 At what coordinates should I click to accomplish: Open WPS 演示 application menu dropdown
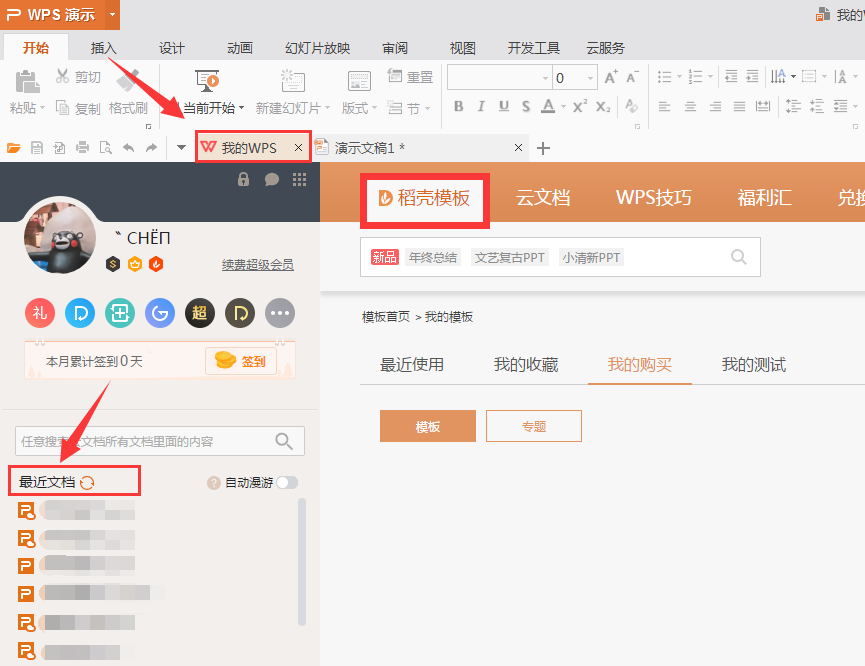pyautogui.click(x=113, y=14)
